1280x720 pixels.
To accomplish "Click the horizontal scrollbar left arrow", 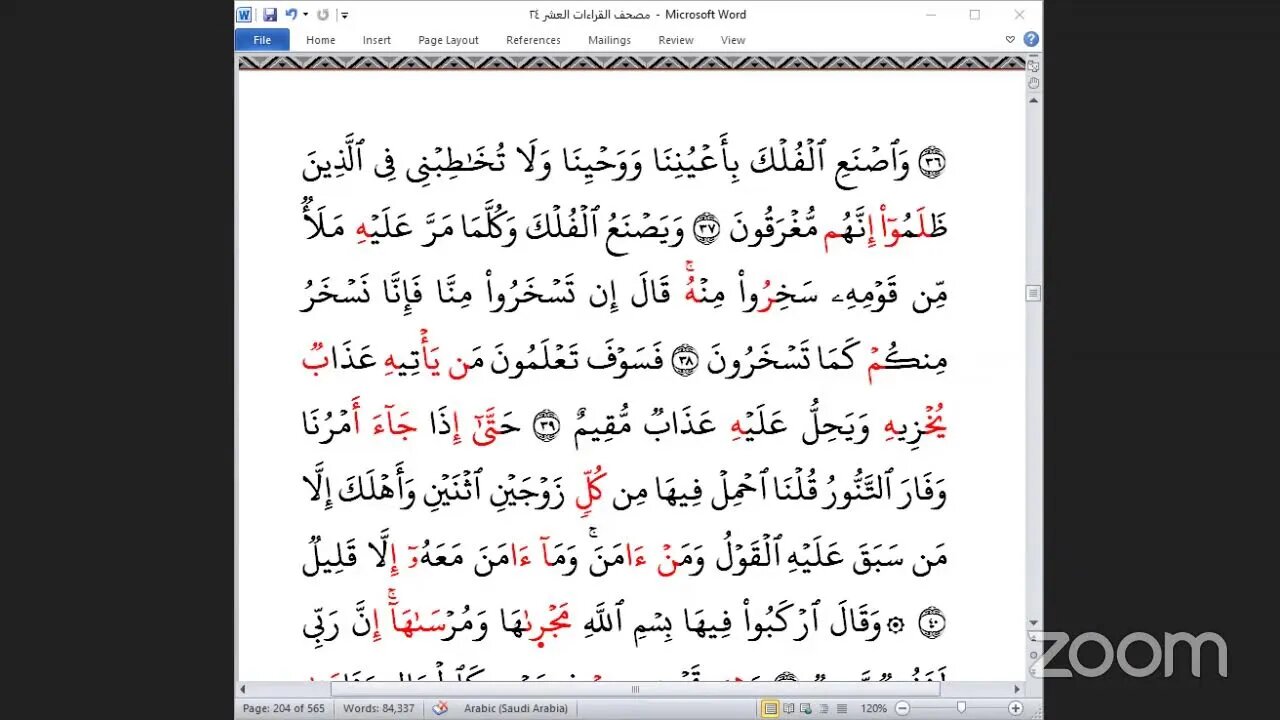I will pos(243,689).
